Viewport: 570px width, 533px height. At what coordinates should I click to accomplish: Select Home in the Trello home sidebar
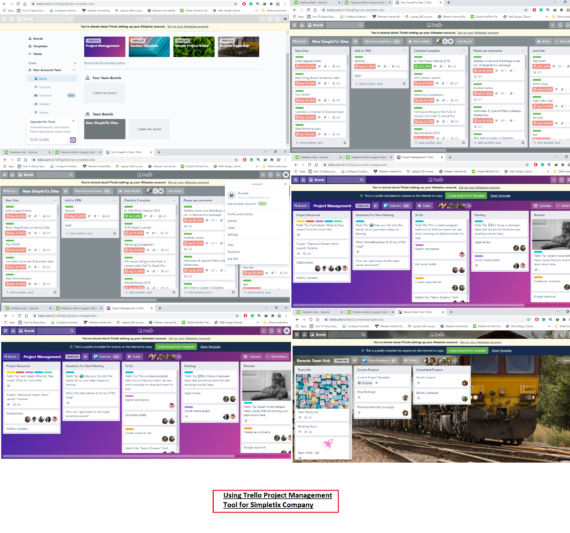[x=35, y=54]
